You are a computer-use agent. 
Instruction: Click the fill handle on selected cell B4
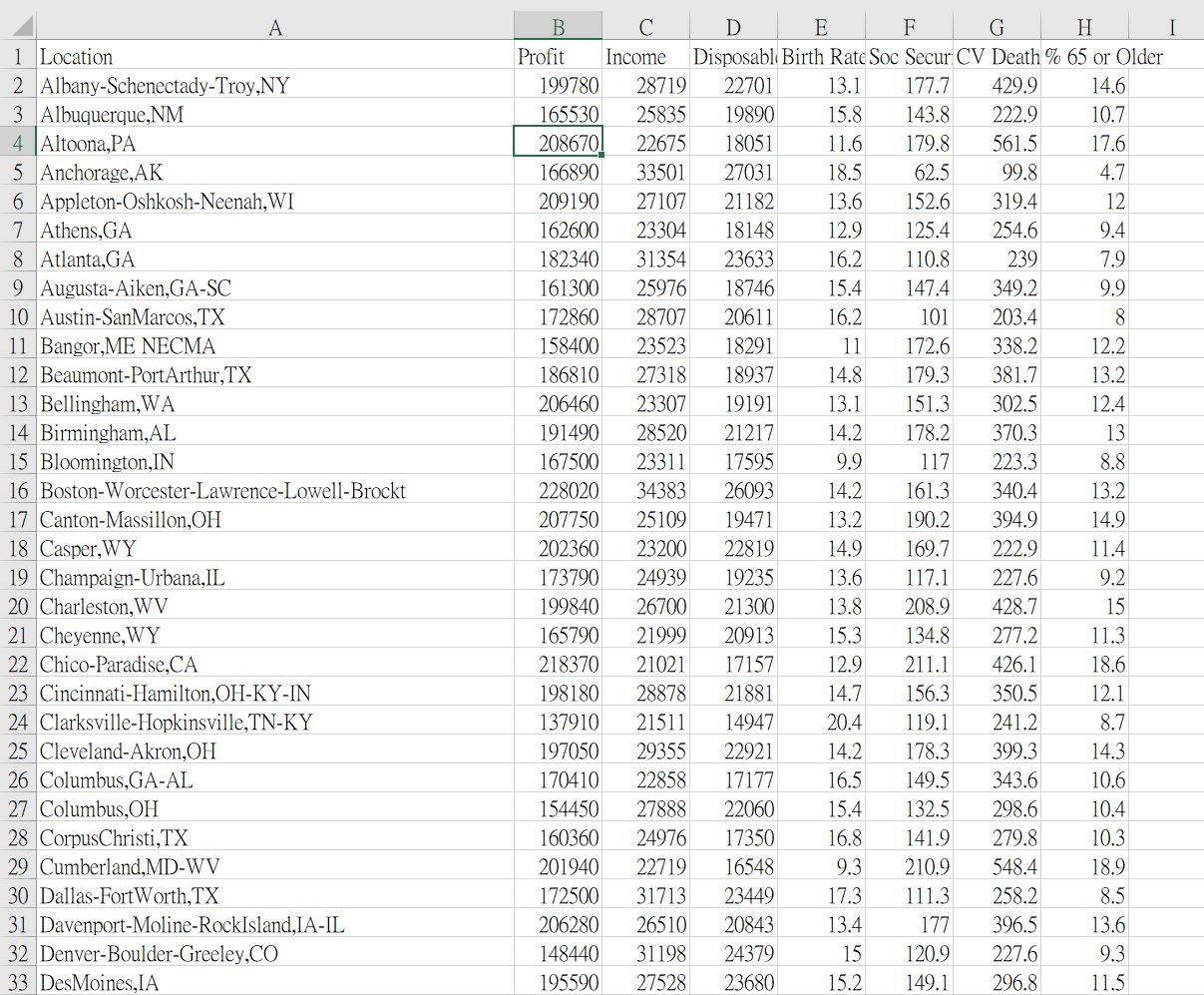click(x=600, y=155)
